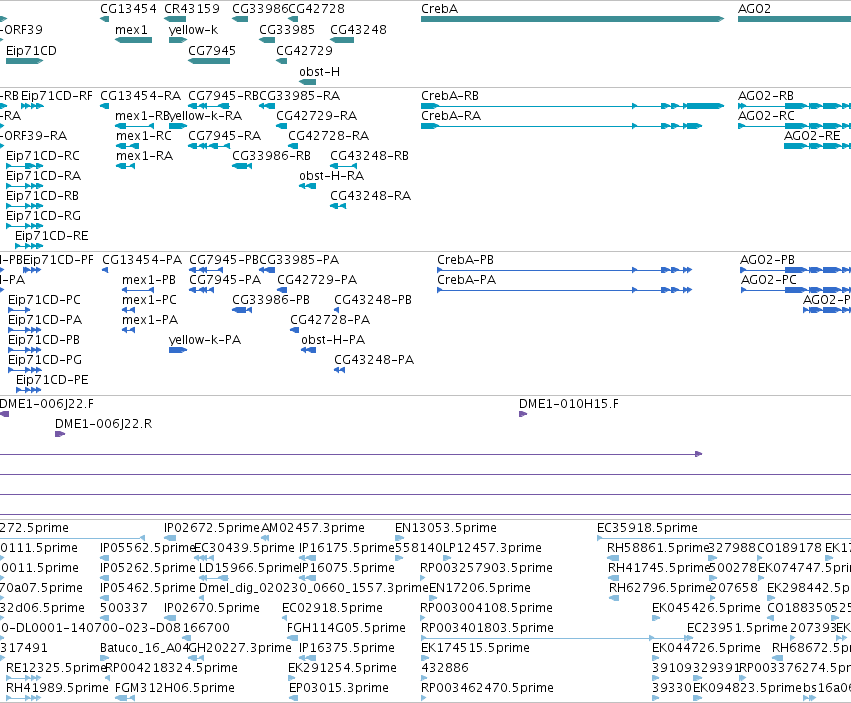The width and height of the screenshot is (851, 703).
Task: Select the mex1 gene
Action: tap(134, 40)
